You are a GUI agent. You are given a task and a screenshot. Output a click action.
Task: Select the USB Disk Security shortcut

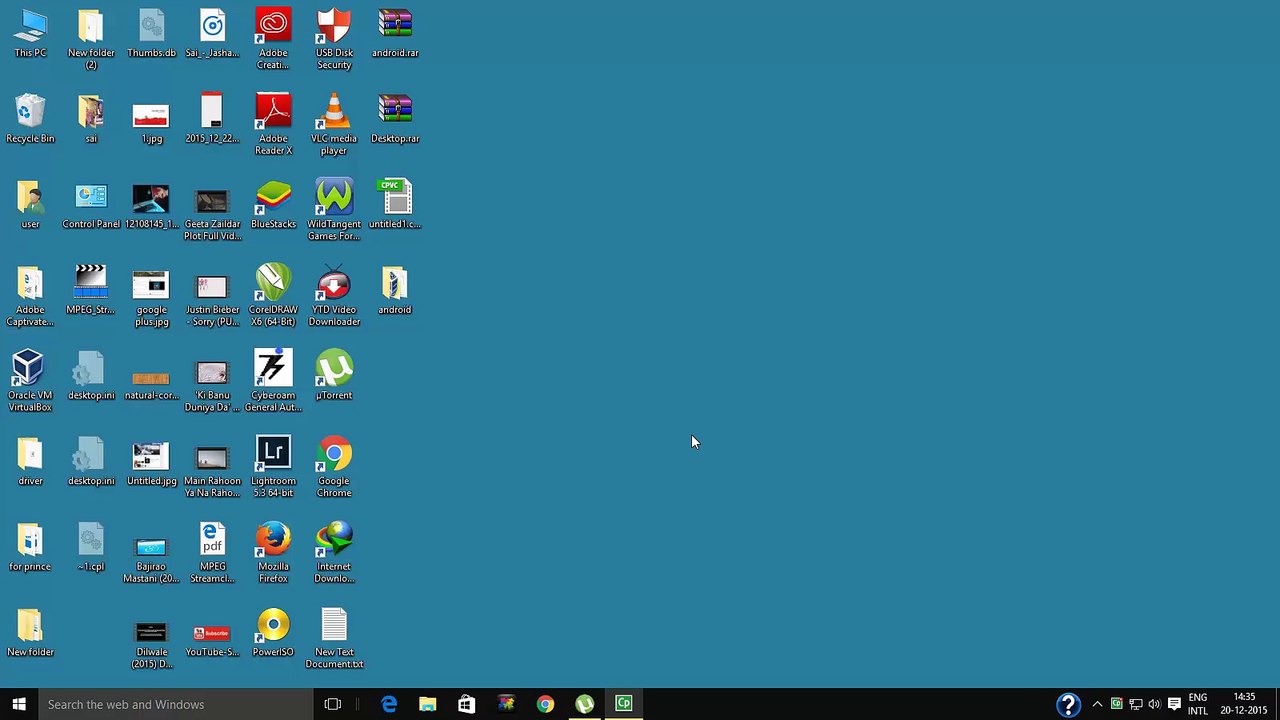click(x=334, y=39)
